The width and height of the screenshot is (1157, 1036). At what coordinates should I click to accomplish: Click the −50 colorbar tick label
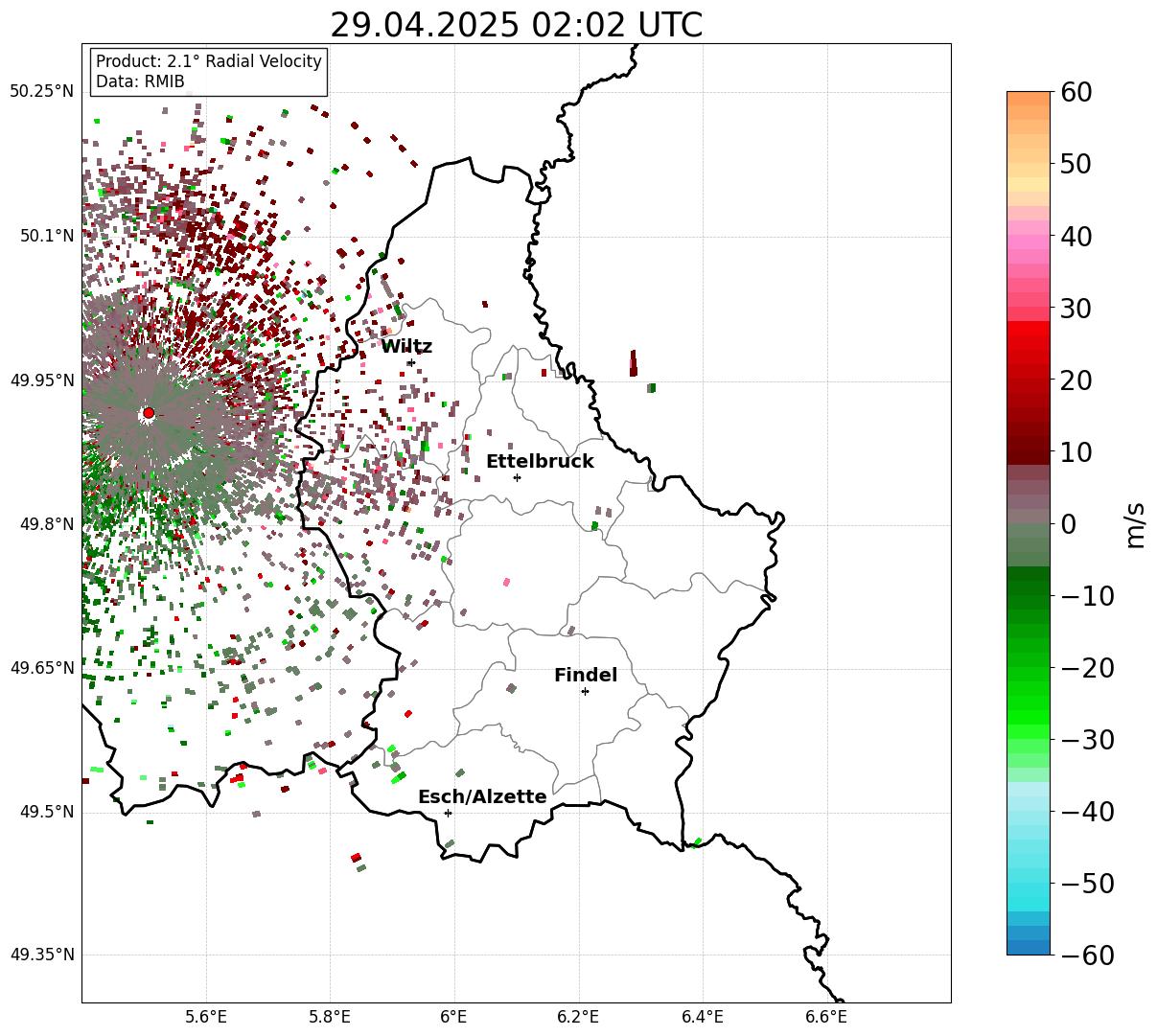click(1088, 884)
